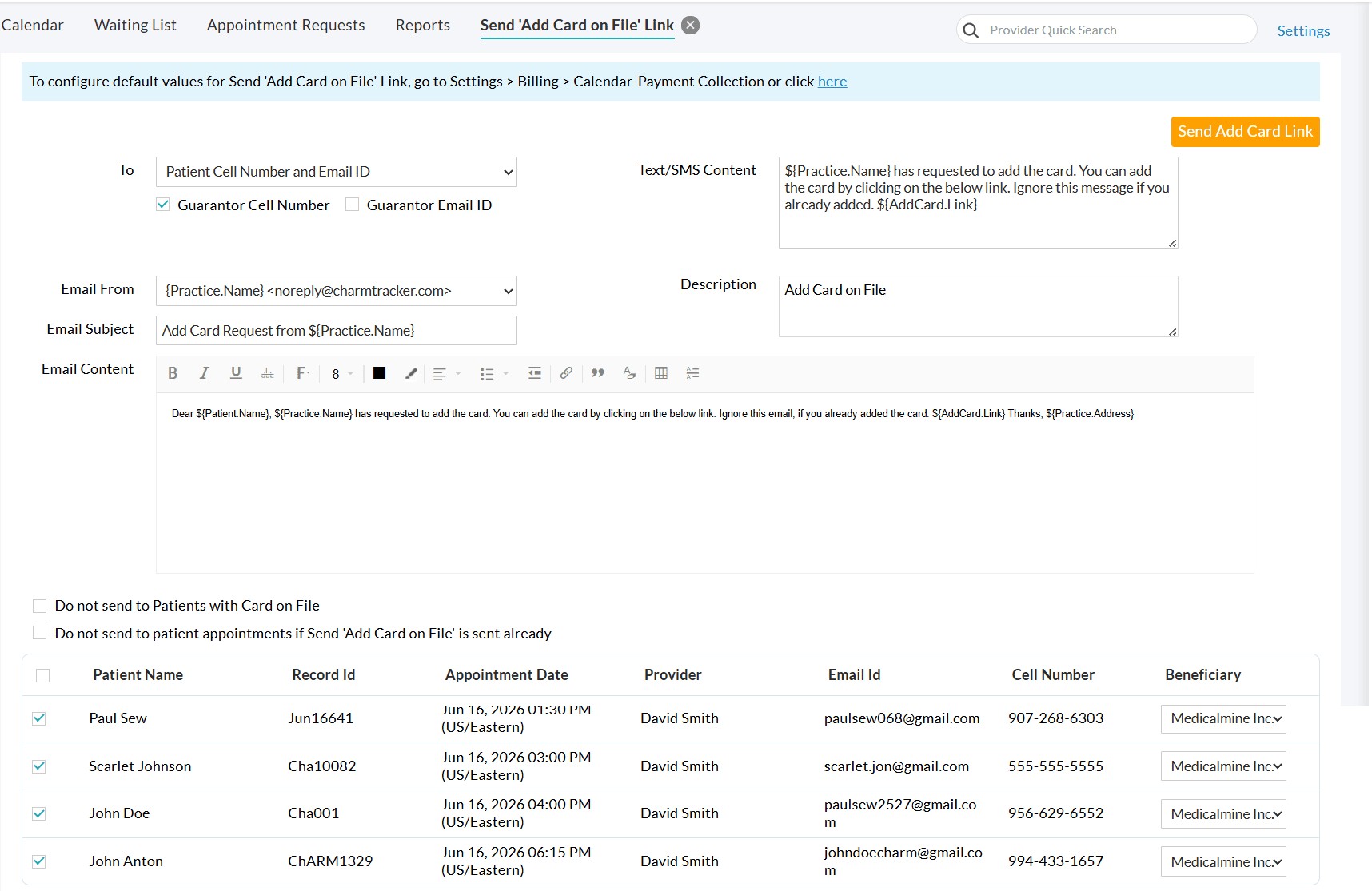Viewport: 1372px width, 891px height.
Task: Clear text formatting in editor
Action: coord(629,373)
